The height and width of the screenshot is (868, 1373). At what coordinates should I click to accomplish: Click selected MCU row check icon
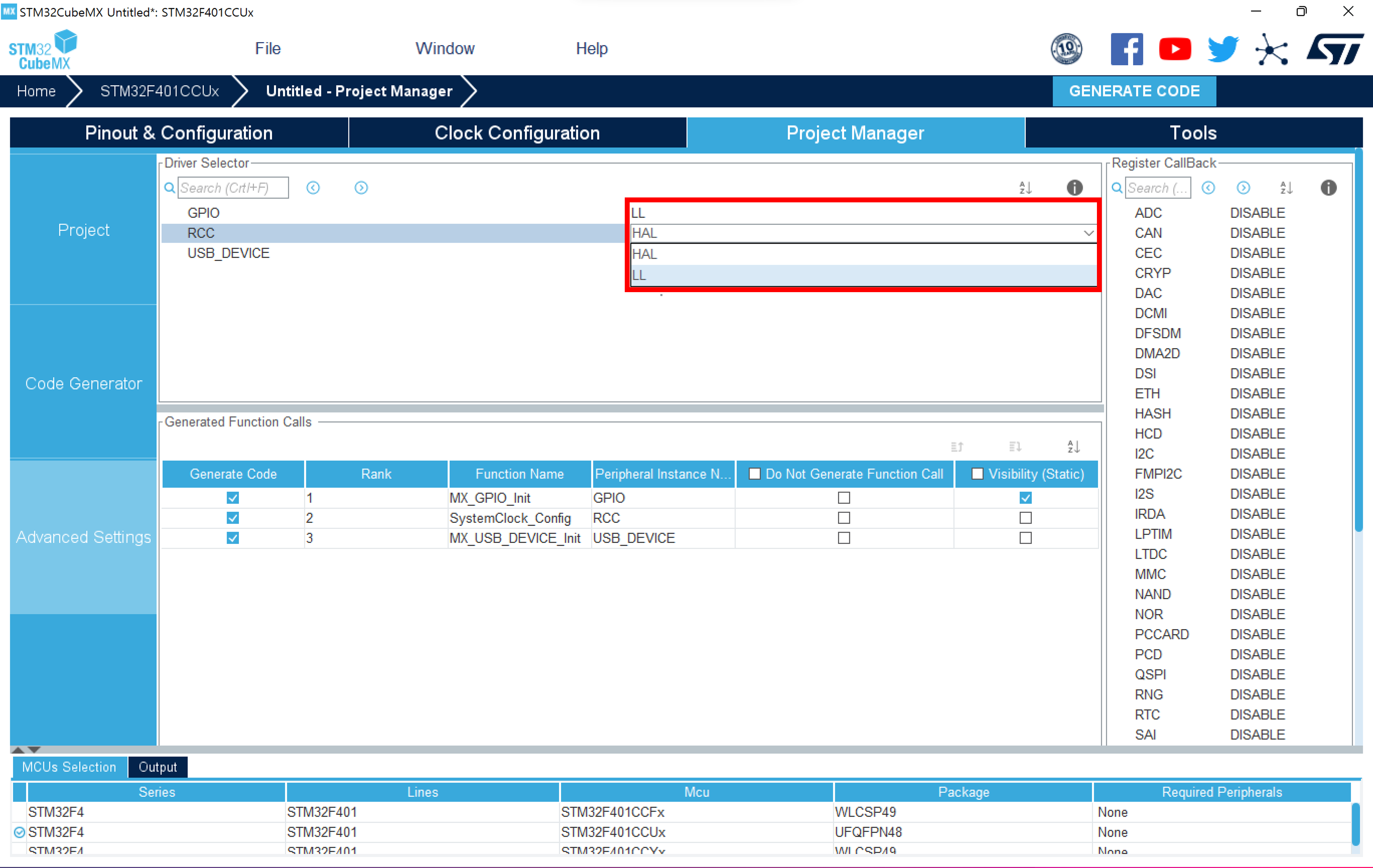pyautogui.click(x=19, y=832)
